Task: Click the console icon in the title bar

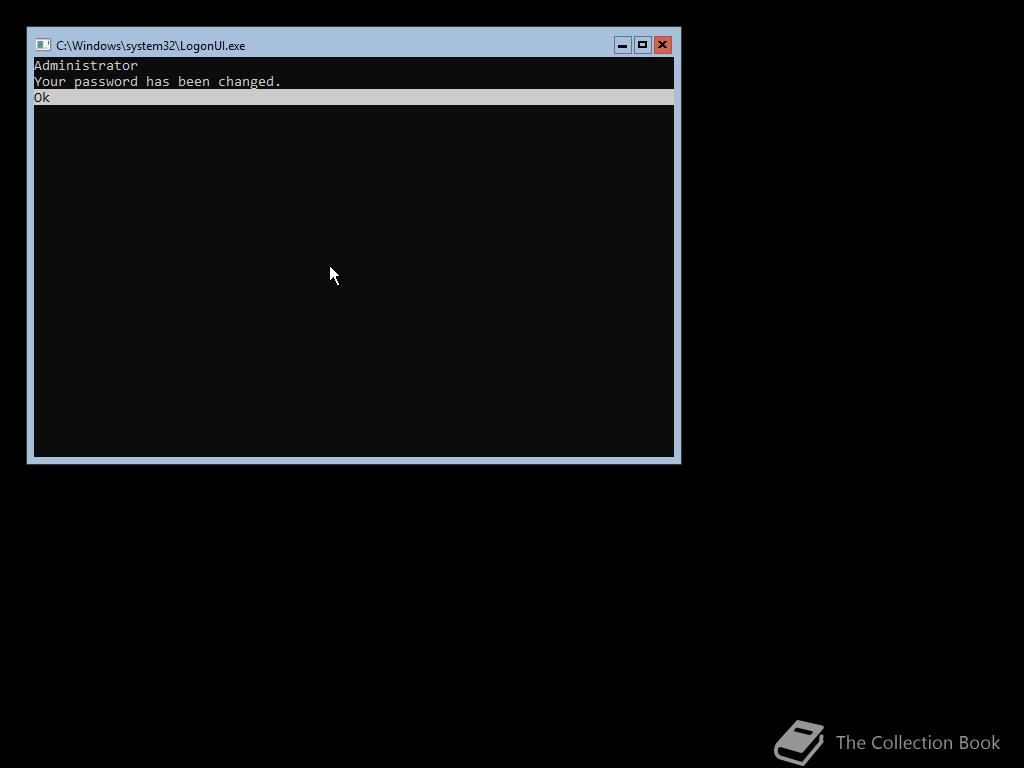Action: tap(43, 45)
